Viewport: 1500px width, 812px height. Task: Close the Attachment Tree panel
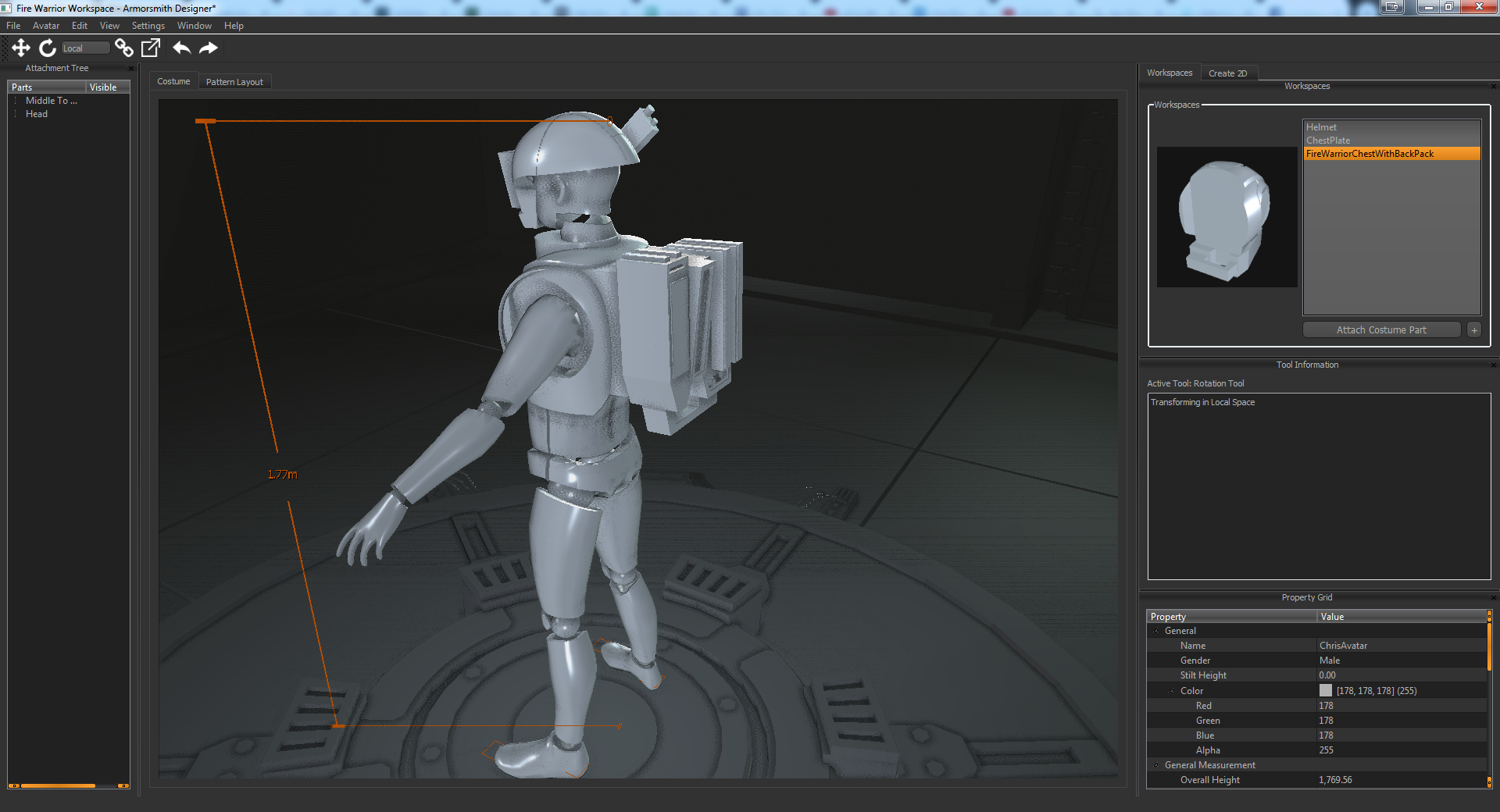(130, 69)
